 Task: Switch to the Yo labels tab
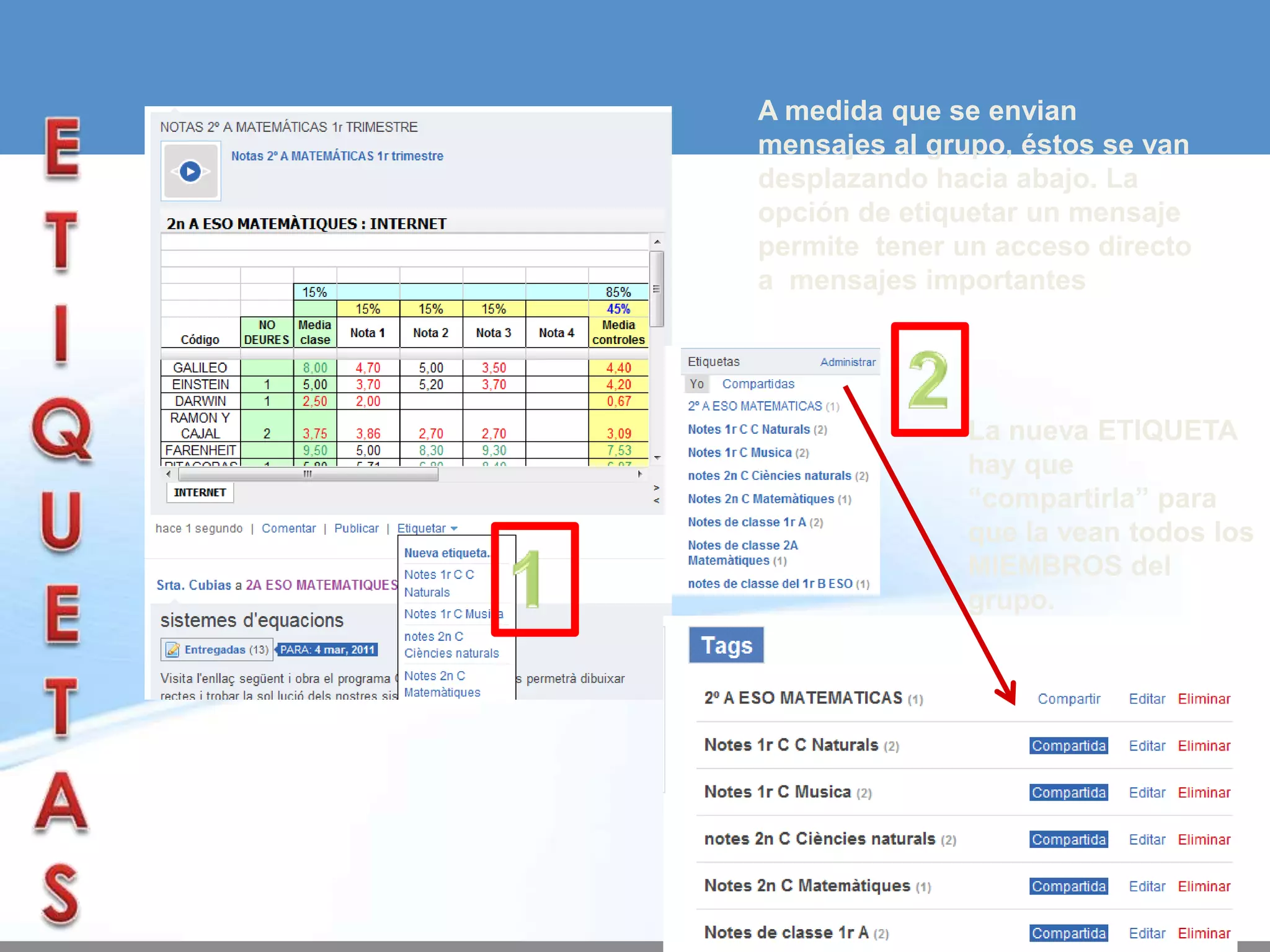696,384
